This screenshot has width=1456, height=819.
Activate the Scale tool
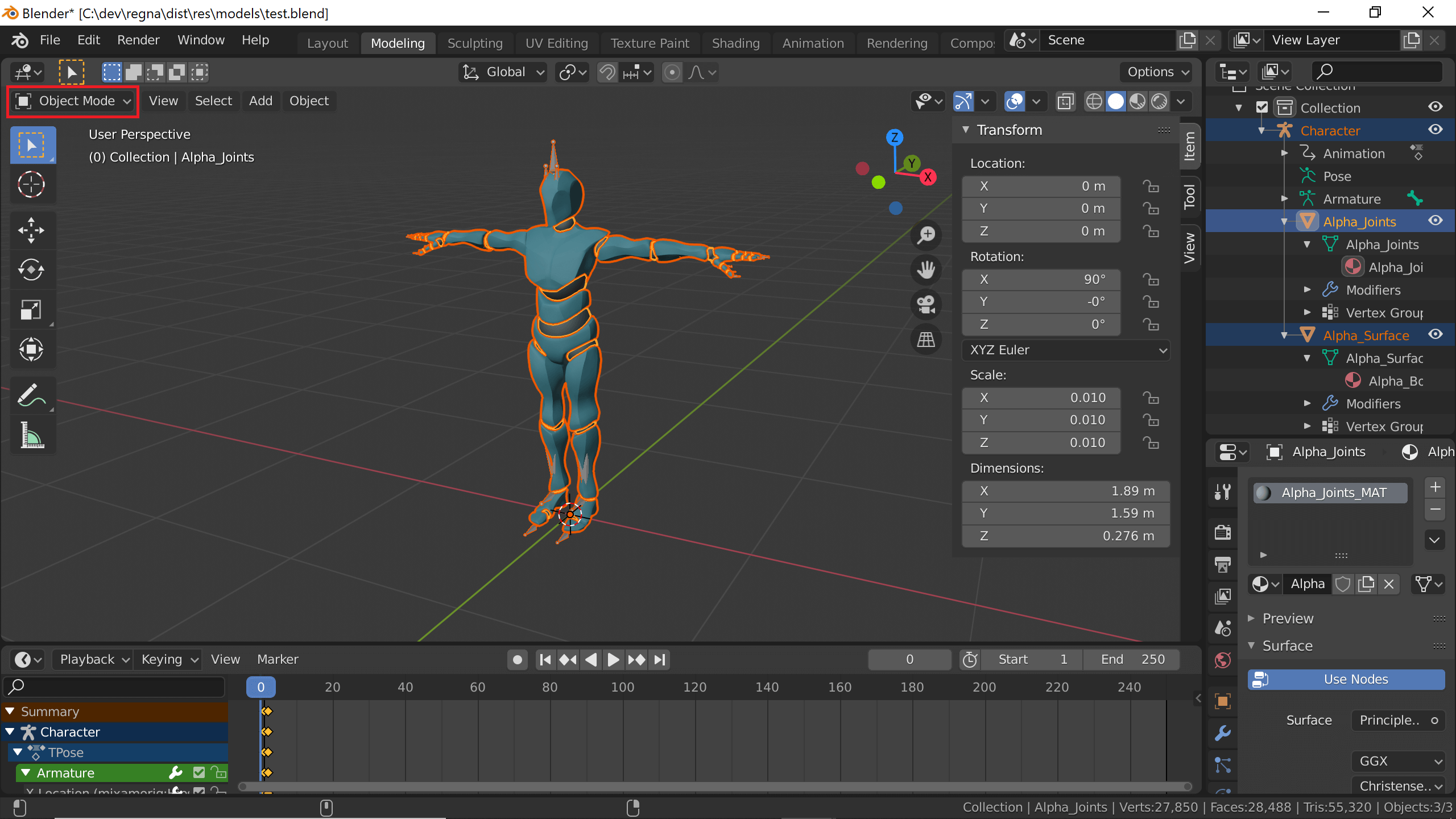[32, 310]
